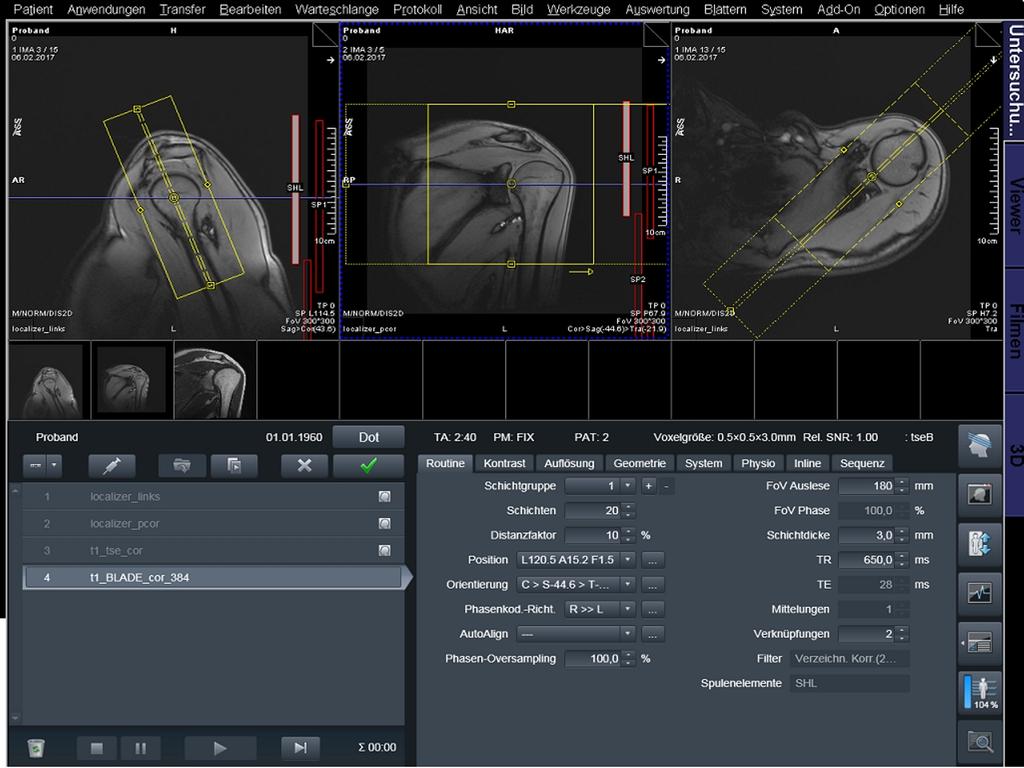1024x768 pixels.
Task: Open the AutoAlign dropdown
Action: pyautogui.click(x=627, y=634)
